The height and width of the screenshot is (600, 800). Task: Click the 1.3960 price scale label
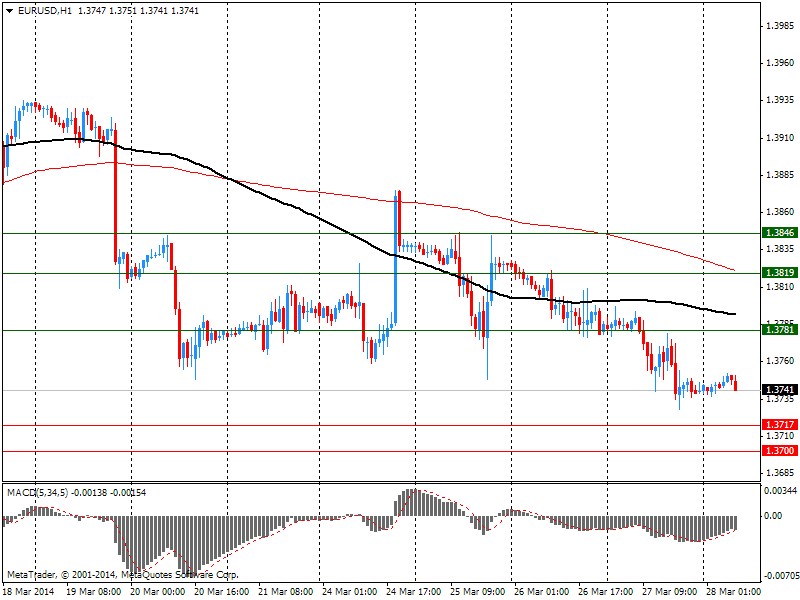(x=781, y=63)
